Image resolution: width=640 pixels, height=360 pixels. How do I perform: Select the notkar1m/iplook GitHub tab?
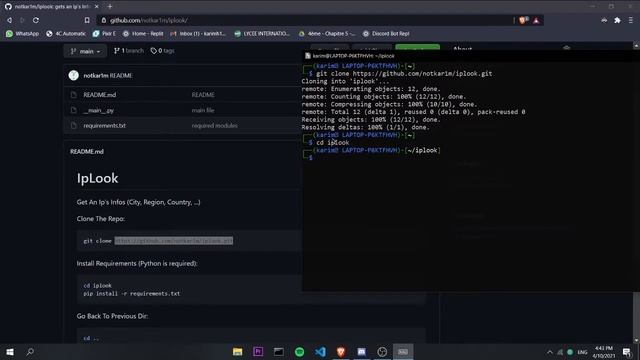click(x=51, y=7)
